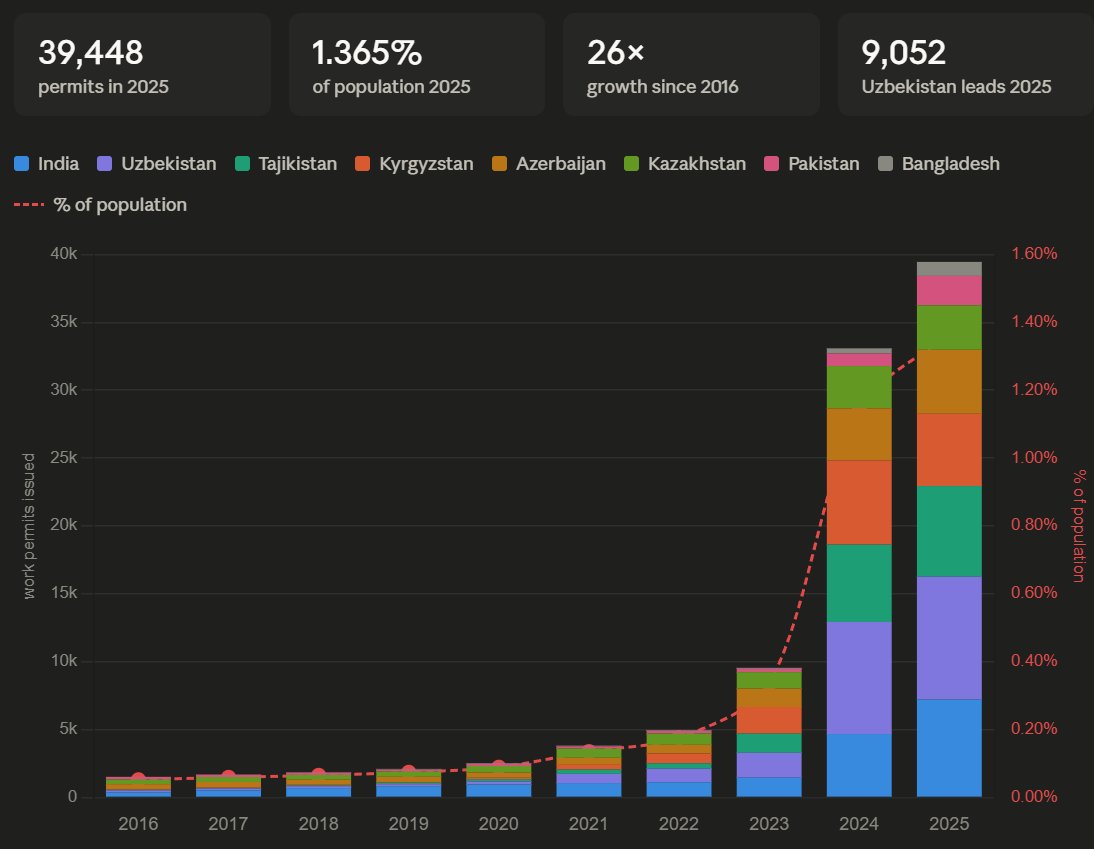Image resolution: width=1094 pixels, height=849 pixels.
Task: Toggle the % of population dashed line
Action: pyautogui.click(x=100, y=205)
